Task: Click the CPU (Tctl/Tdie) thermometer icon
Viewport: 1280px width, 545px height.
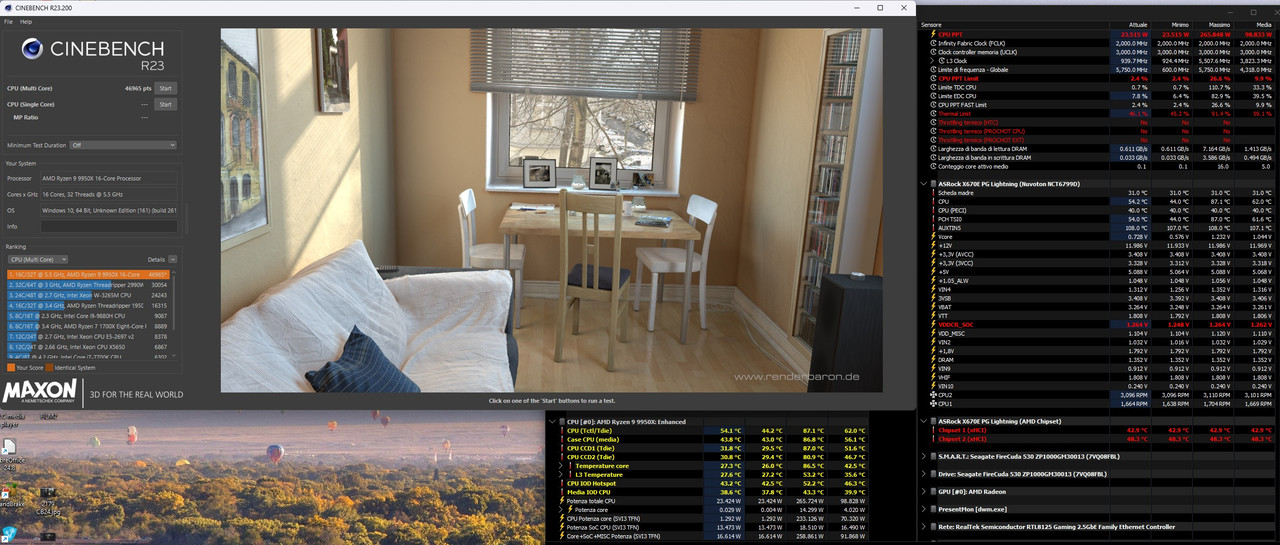Action: (x=561, y=431)
